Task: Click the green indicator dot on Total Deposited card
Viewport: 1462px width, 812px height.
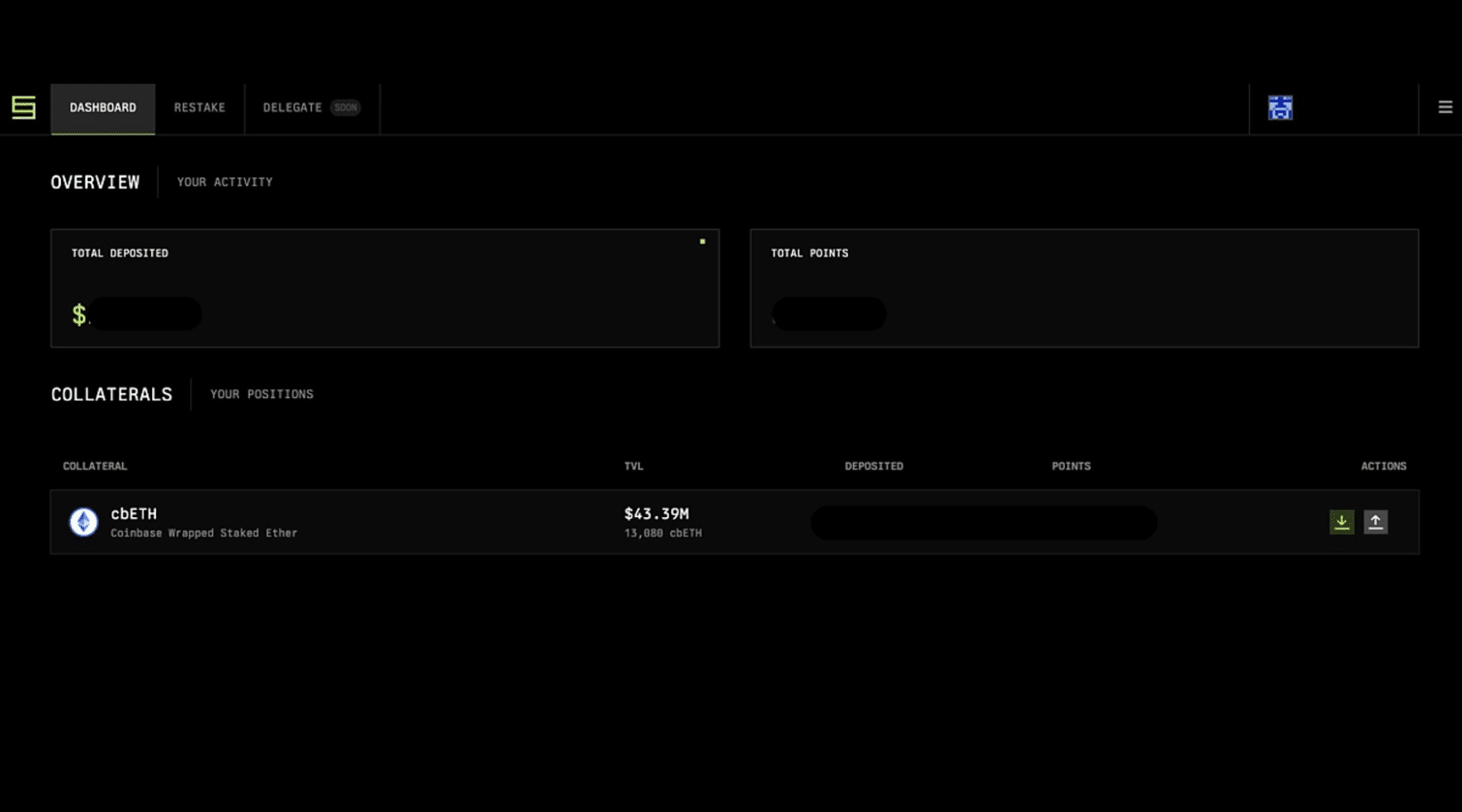Action: pyautogui.click(x=703, y=241)
